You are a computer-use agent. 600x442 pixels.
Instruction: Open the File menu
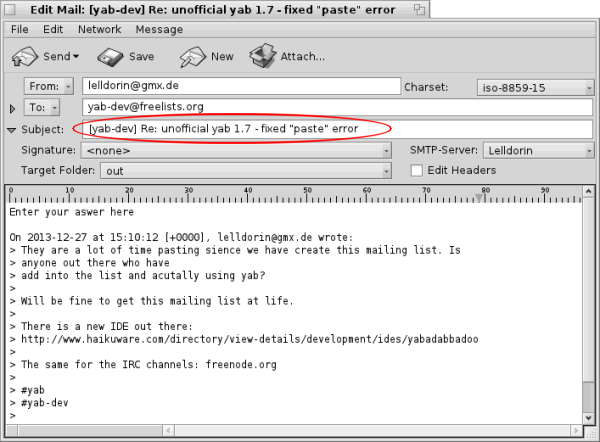[20, 30]
